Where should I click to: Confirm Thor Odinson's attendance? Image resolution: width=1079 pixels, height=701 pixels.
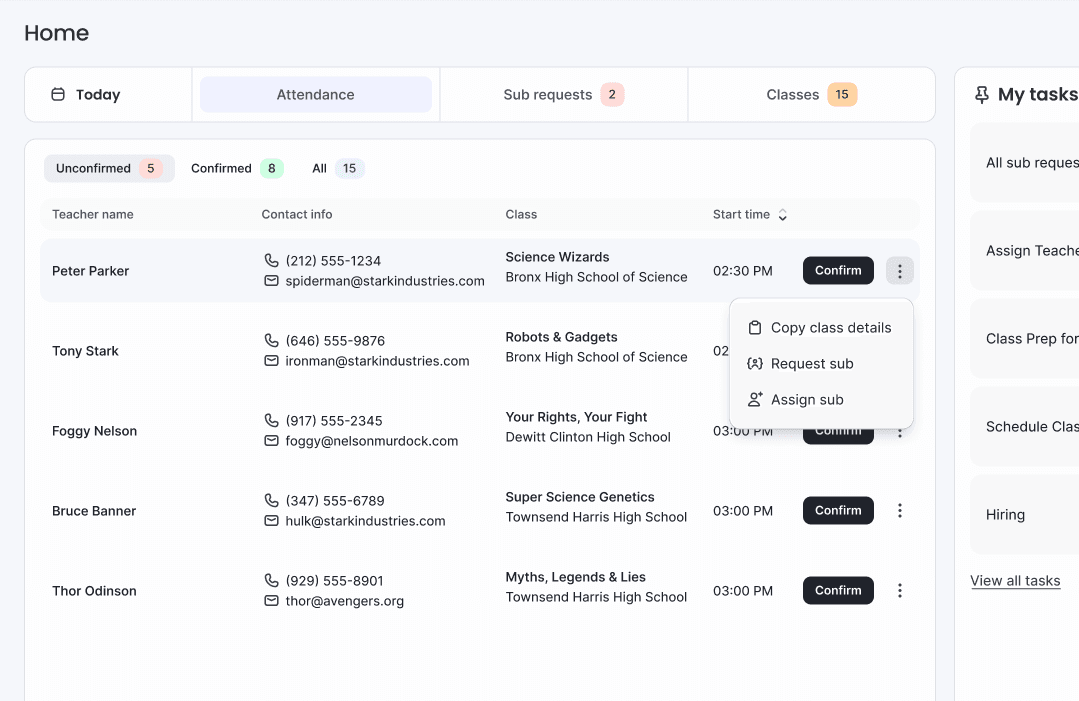[838, 590]
